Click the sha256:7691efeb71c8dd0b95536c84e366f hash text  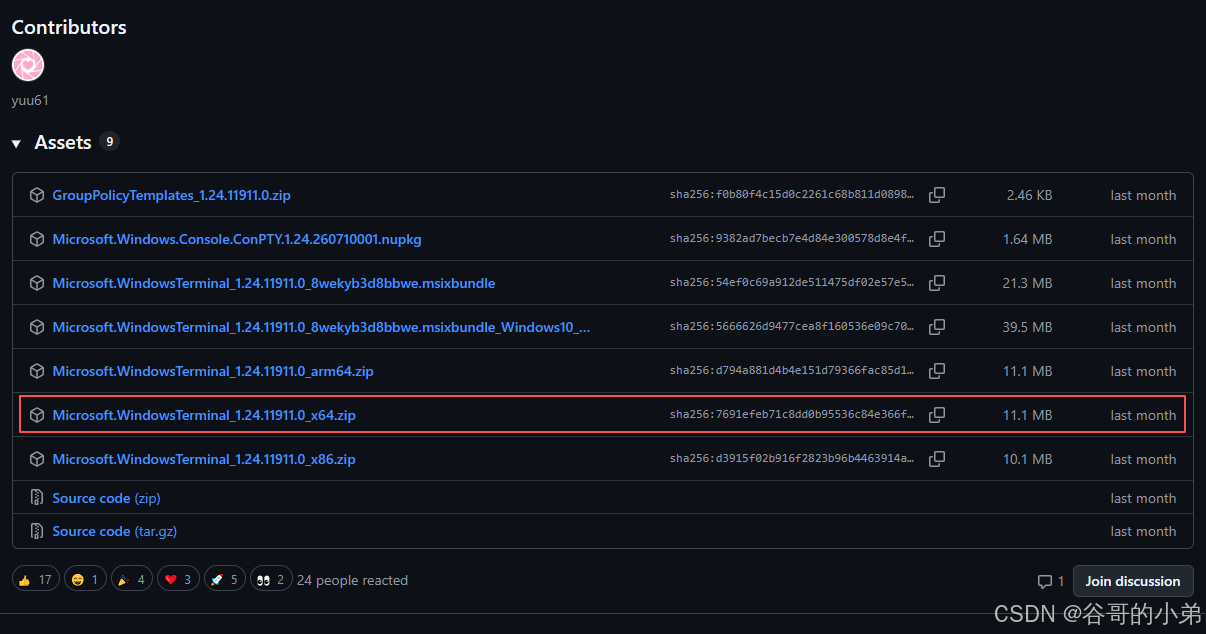coord(792,415)
